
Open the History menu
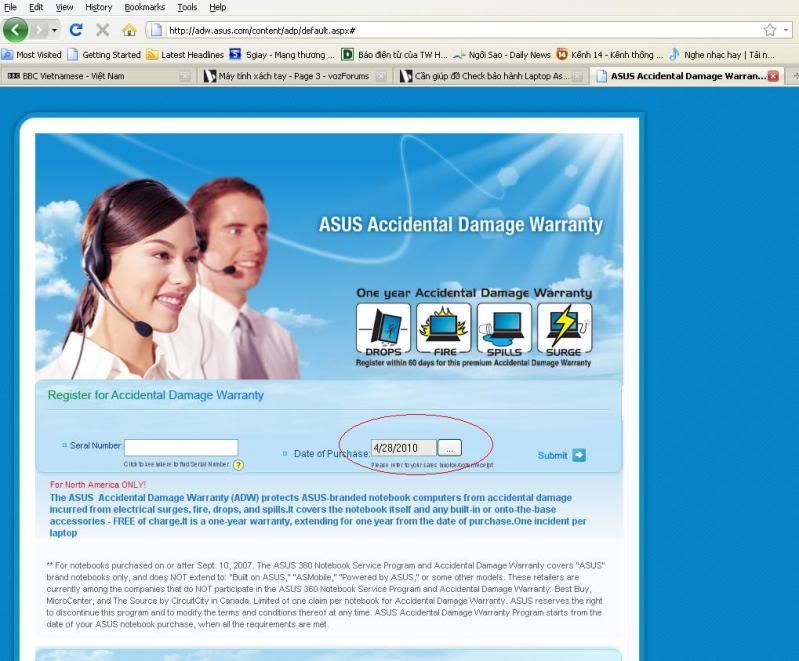pos(98,7)
